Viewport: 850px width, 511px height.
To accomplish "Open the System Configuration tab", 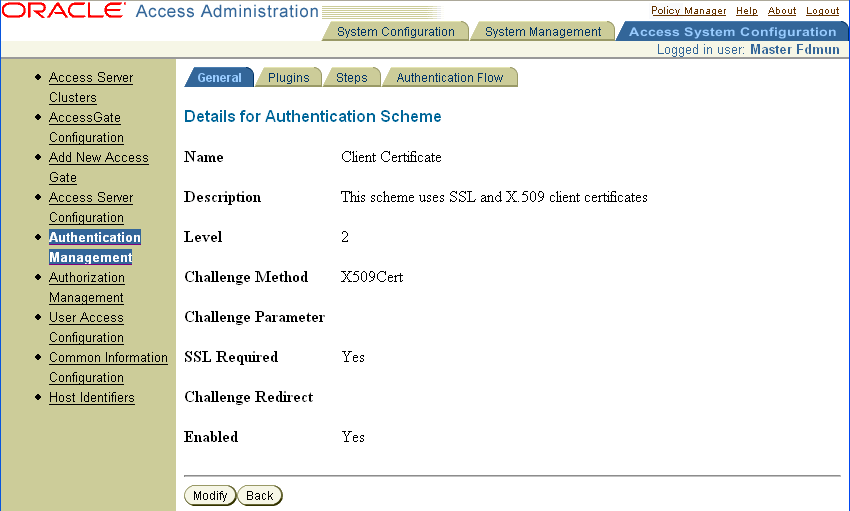I will click(x=396, y=31).
